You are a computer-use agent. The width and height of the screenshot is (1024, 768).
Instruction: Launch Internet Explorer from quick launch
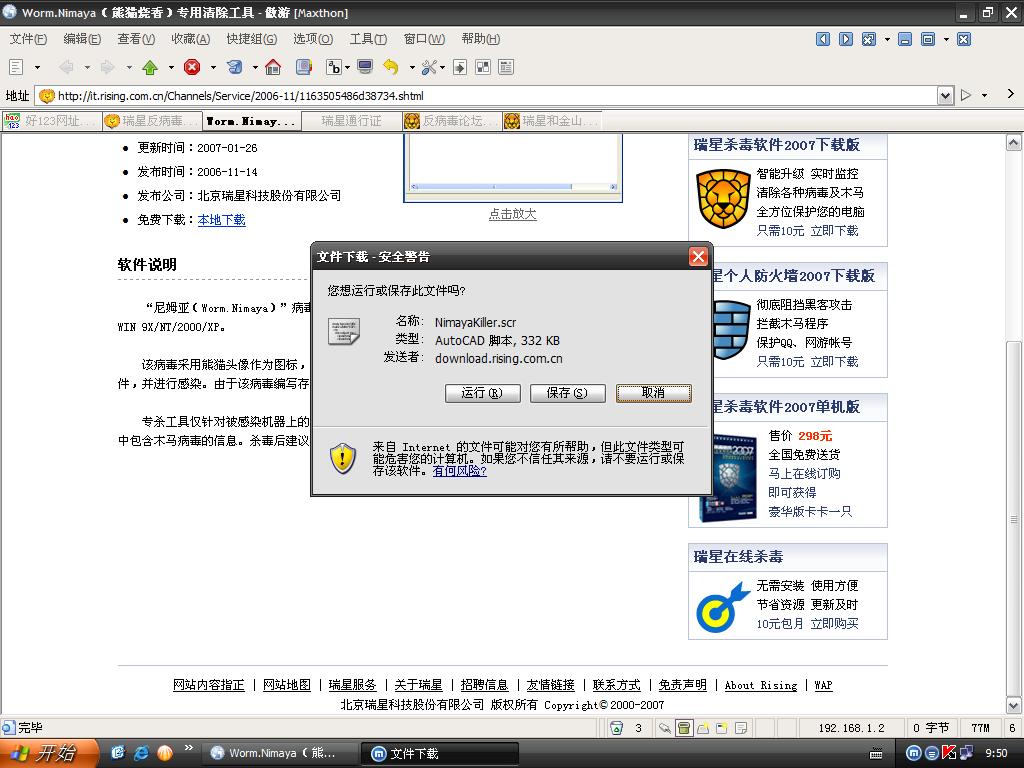141,753
